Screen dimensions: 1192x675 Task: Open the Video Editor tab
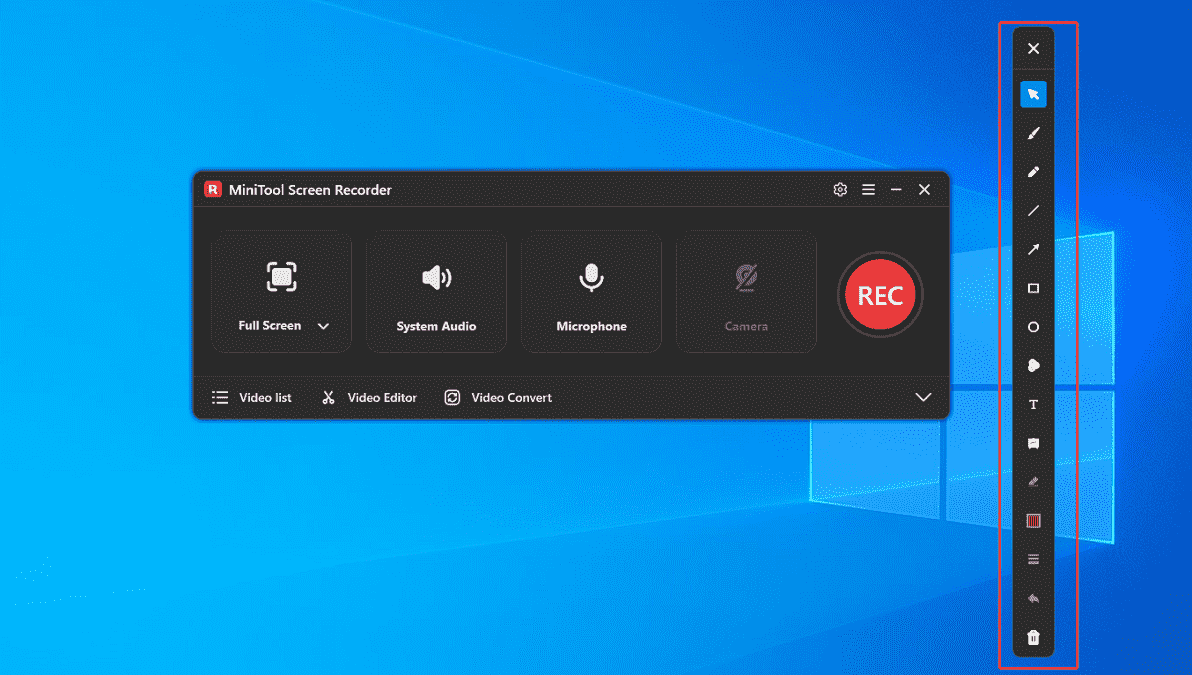click(x=369, y=397)
